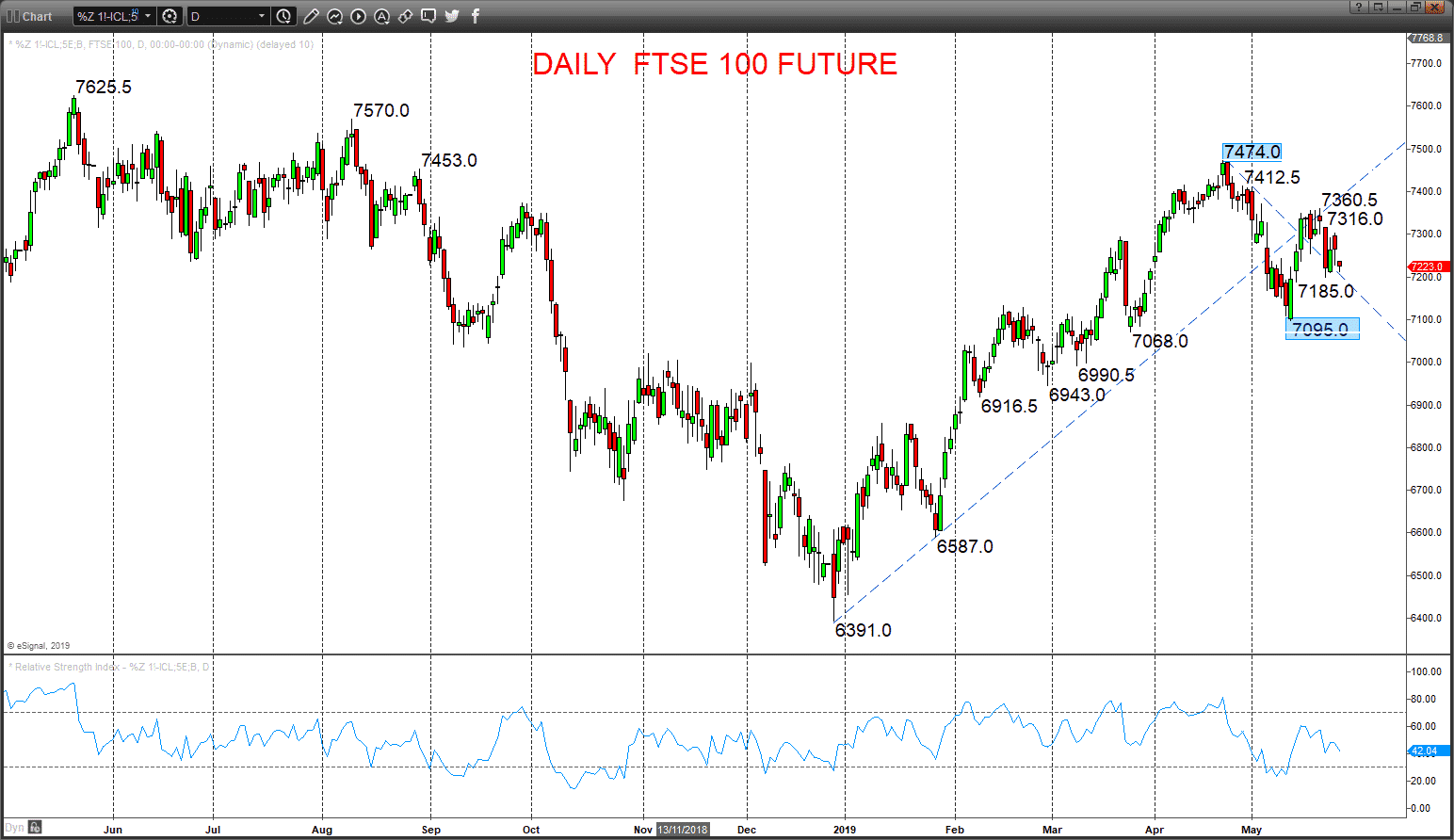Open the time template clock icon
The height and width of the screenshot is (840, 1454).
click(x=284, y=16)
